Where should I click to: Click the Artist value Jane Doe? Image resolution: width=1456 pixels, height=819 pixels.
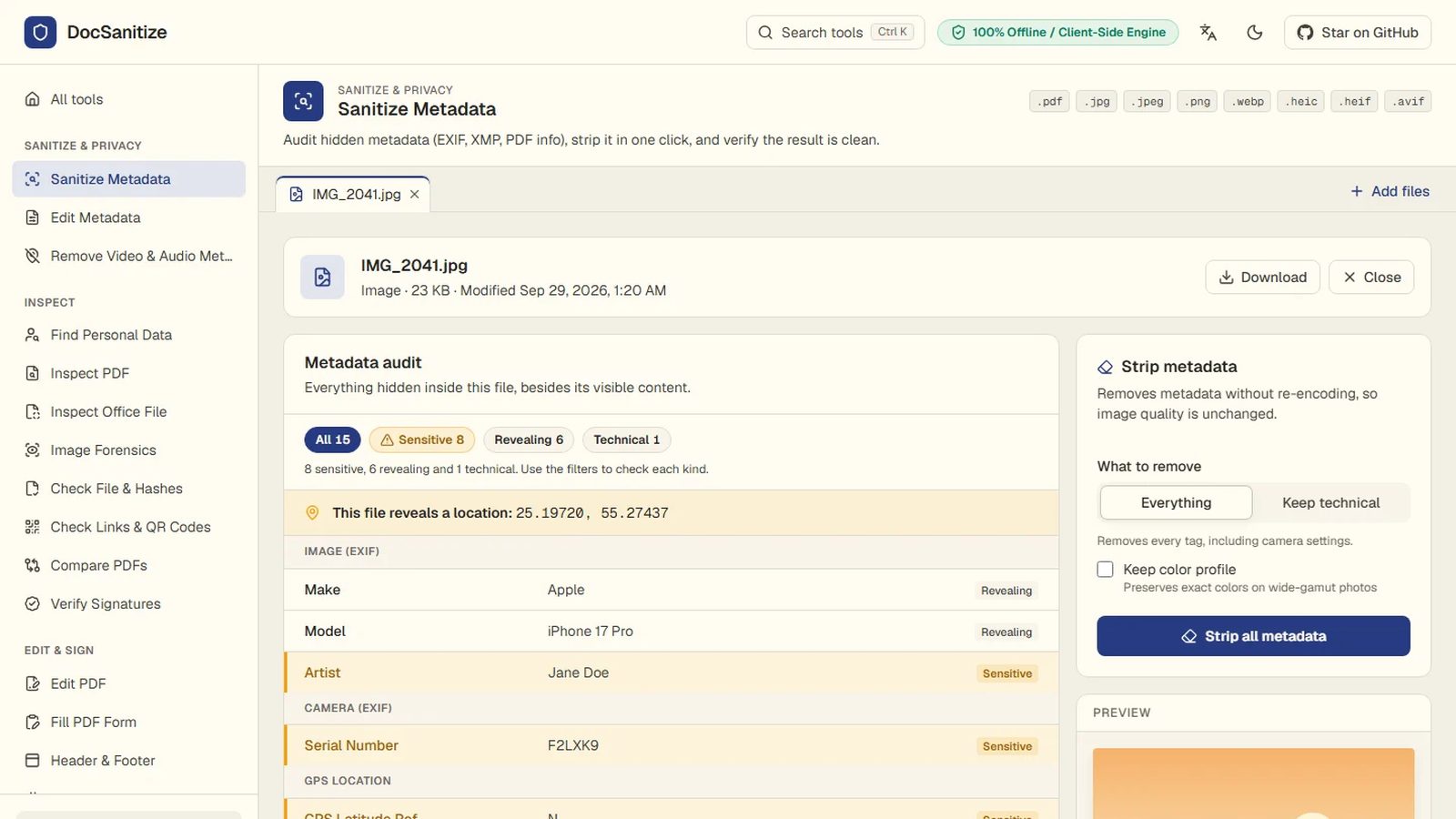578,672
